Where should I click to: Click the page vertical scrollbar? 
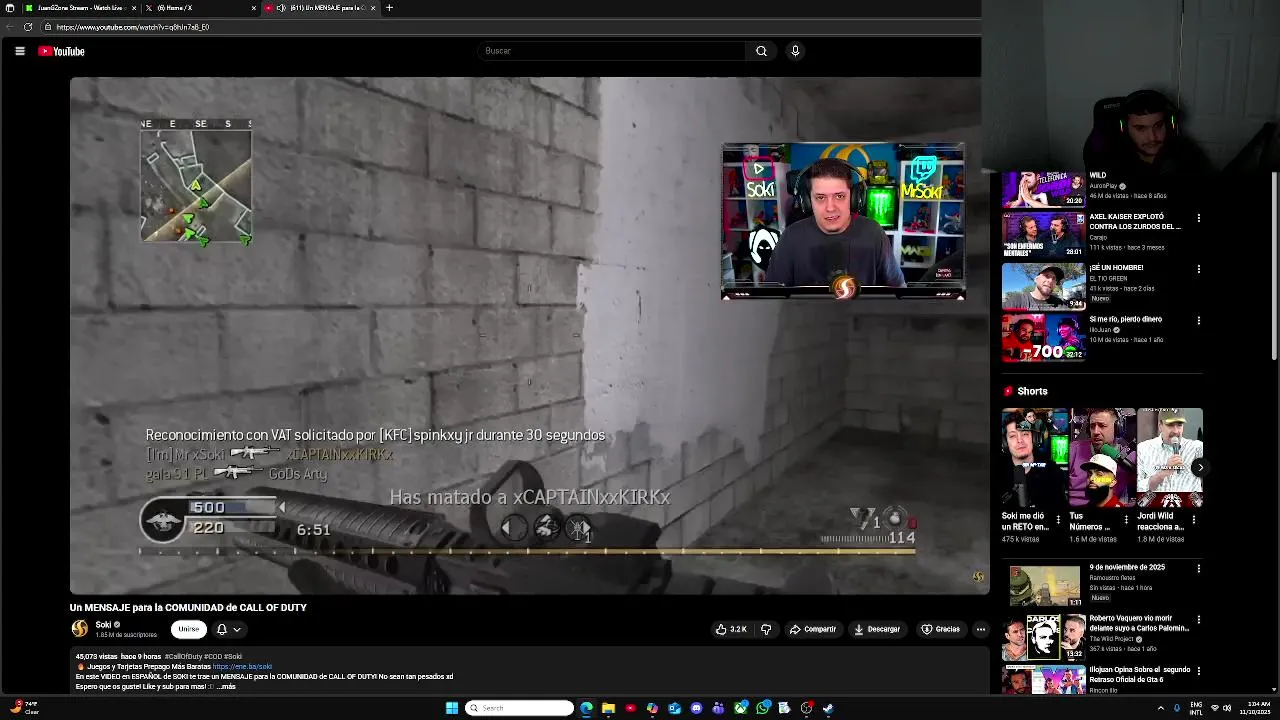[1274, 265]
